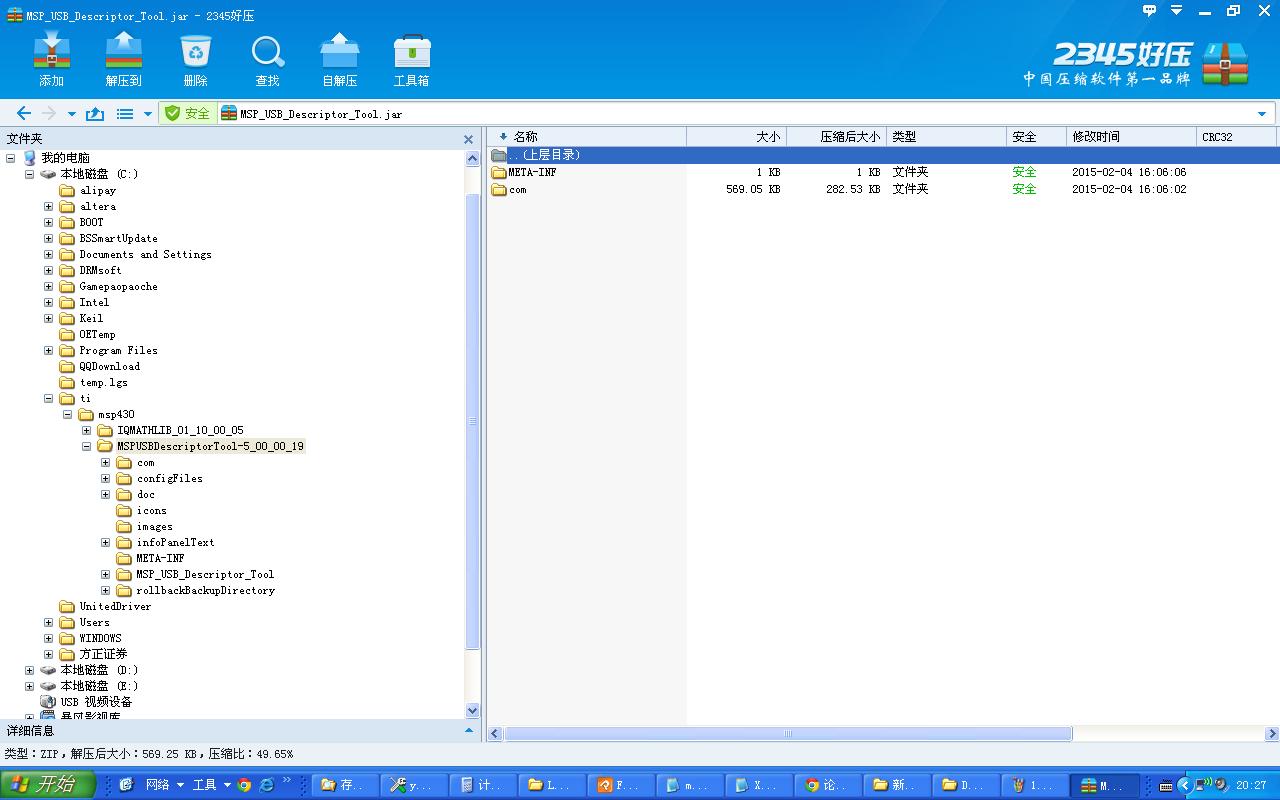
Task: Select the MSP_USB_Descriptor_Tool tree folder
Action: coord(205,574)
